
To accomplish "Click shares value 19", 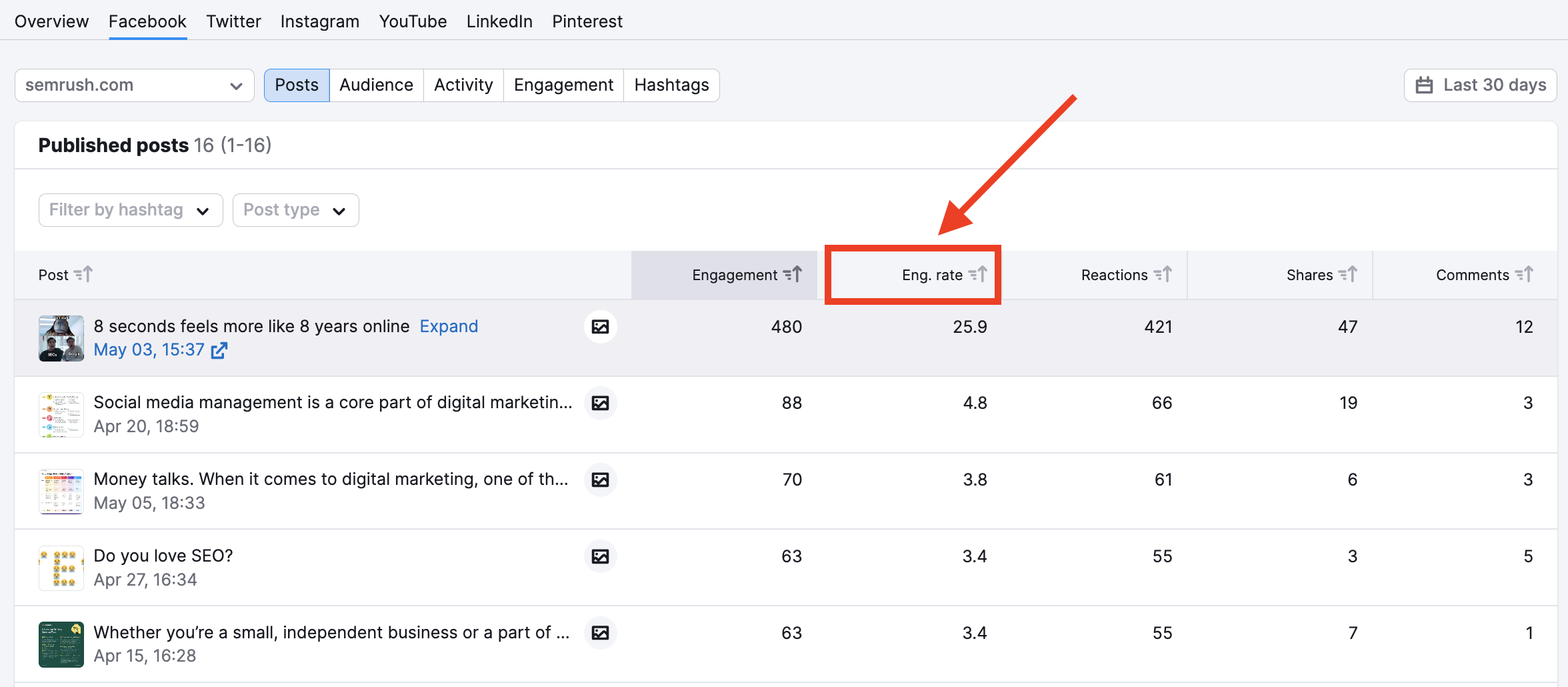I will coord(1349,403).
